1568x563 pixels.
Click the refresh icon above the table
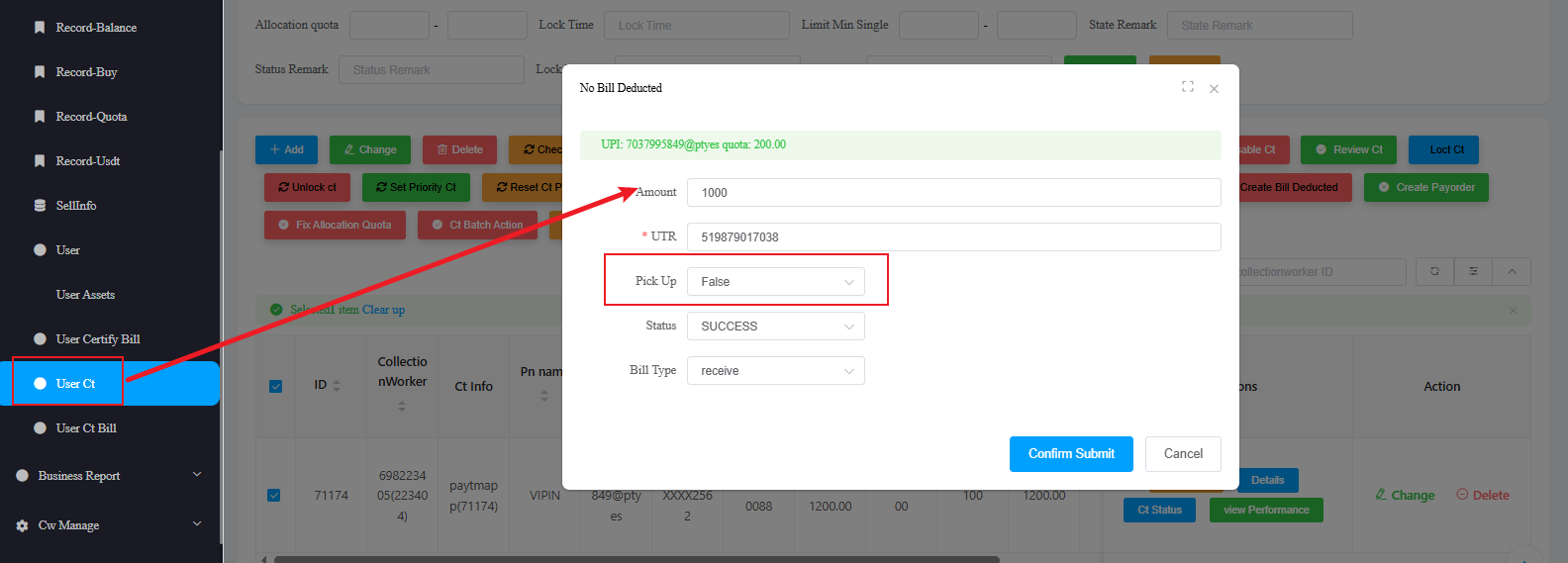tap(1434, 271)
